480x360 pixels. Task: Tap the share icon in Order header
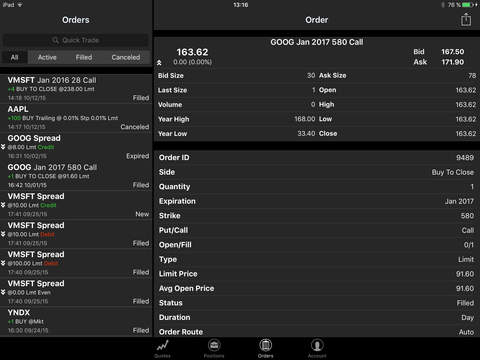click(466, 19)
